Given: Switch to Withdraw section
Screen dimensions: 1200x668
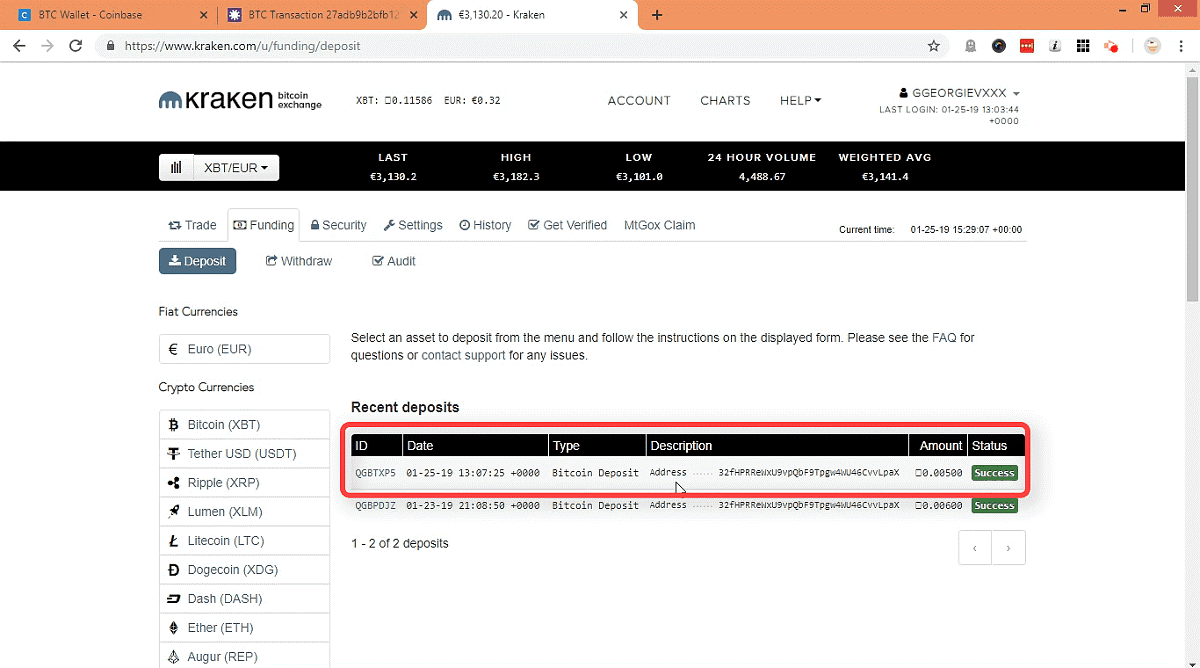Looking at the screenshot, I should (299, 261).
